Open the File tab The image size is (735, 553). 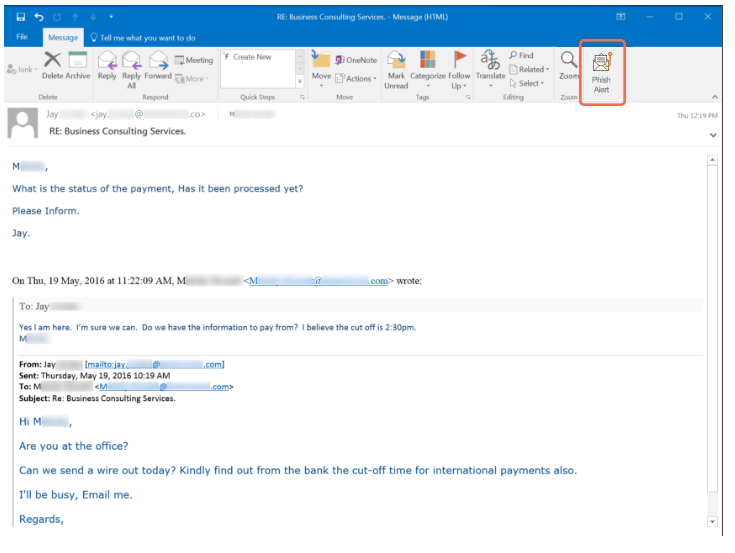[x=22, y=37]
